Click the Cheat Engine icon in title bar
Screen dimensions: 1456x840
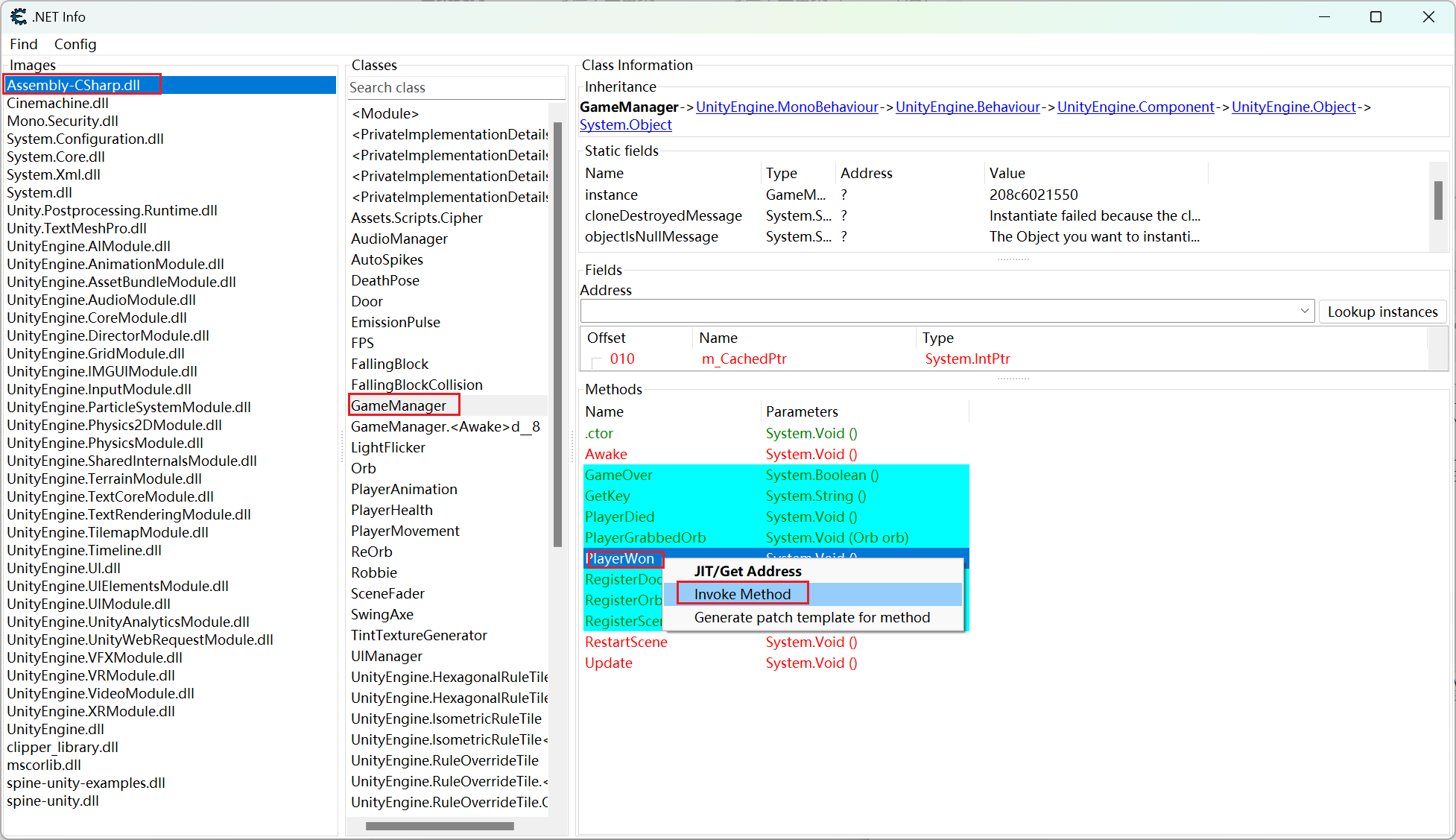click(18, 16)
